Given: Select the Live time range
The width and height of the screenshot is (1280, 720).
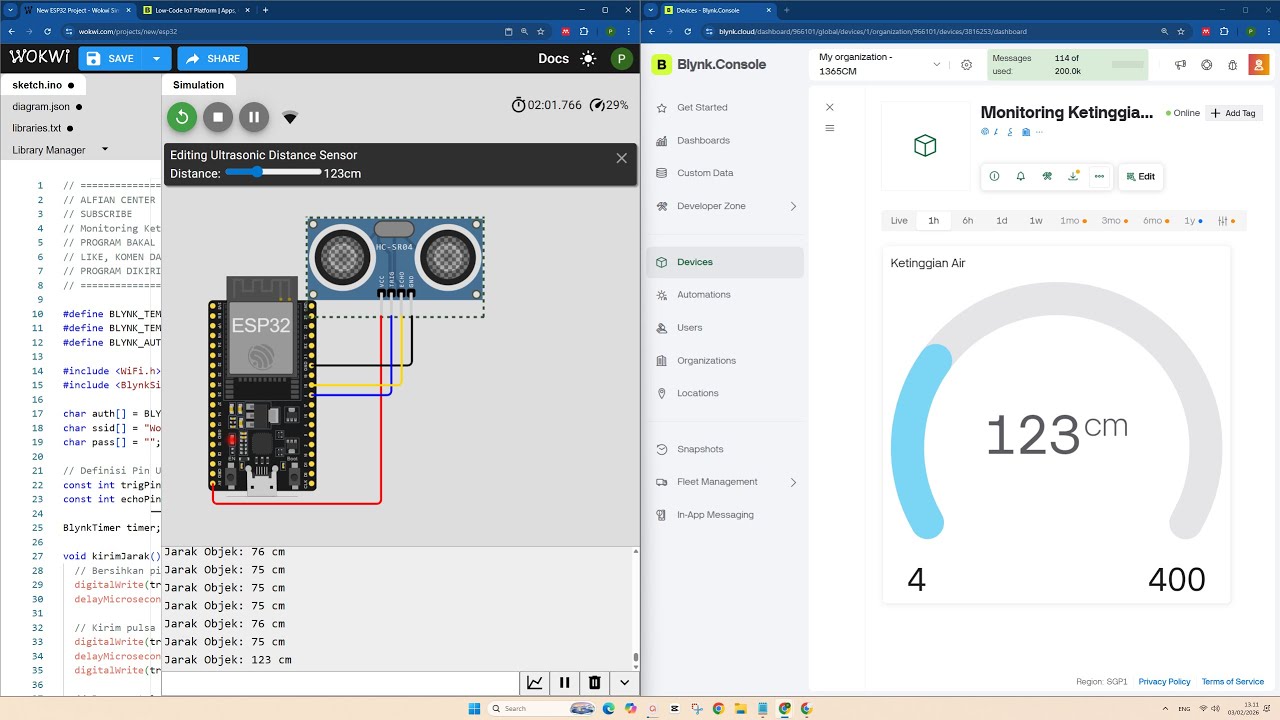Looking at the screenshot, I should coord(899,221).
